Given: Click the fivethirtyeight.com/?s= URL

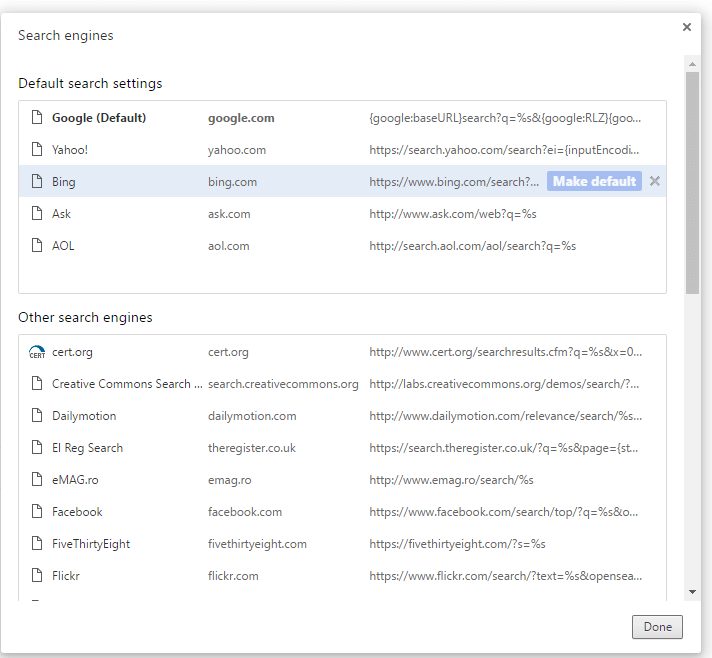Looking at the screenshot, I should point(457,544).
